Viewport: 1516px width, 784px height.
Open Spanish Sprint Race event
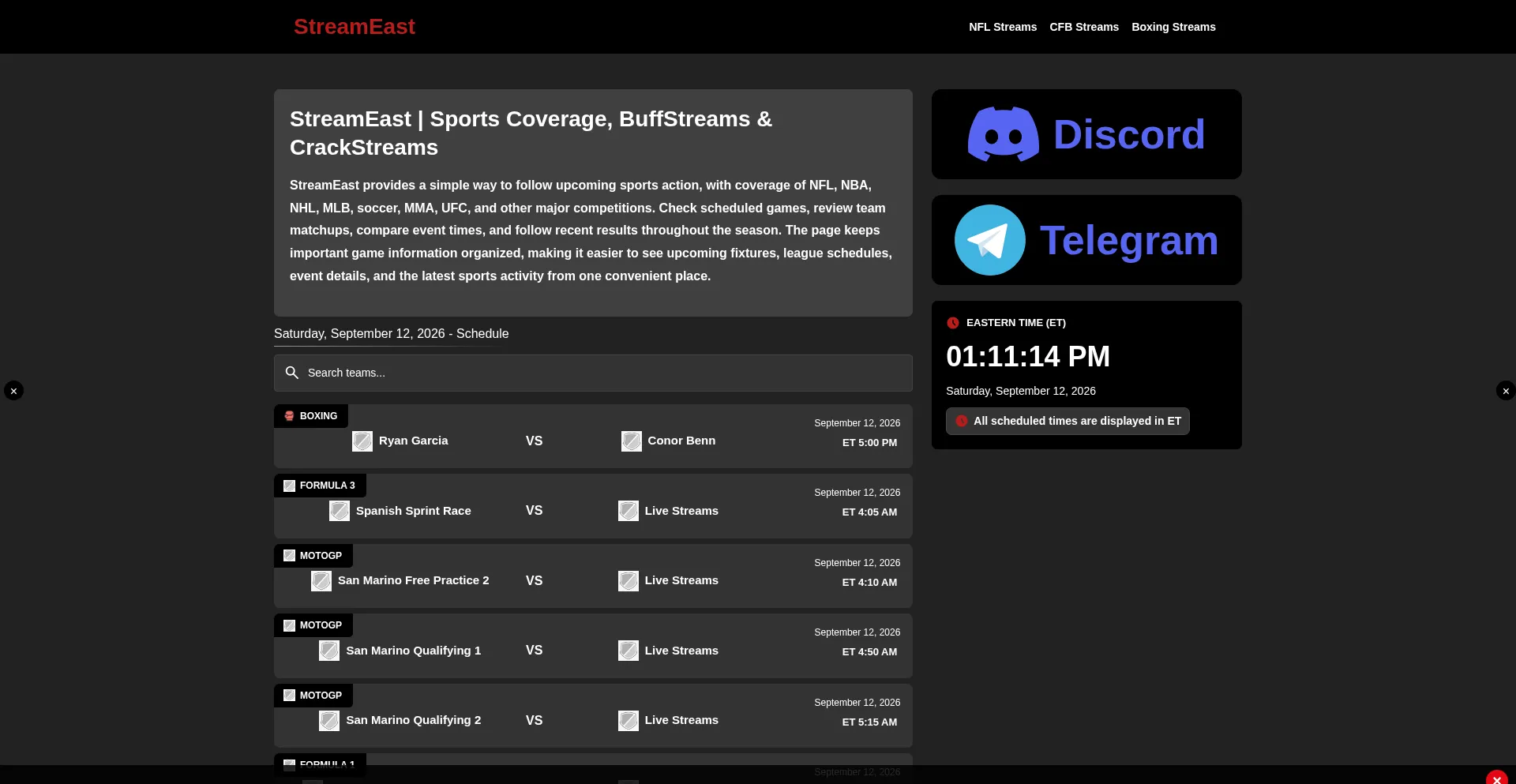click(414, 511)
